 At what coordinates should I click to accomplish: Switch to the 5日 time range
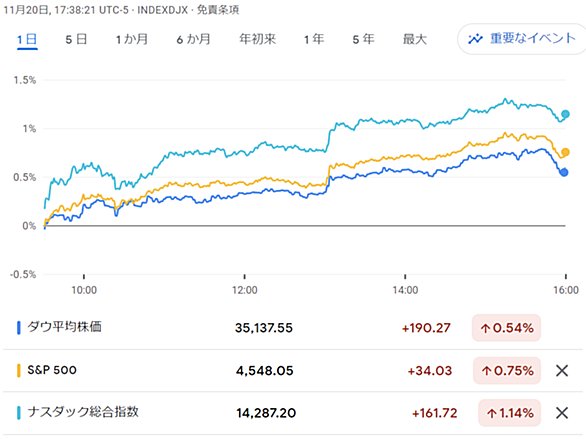coord(76,39)
